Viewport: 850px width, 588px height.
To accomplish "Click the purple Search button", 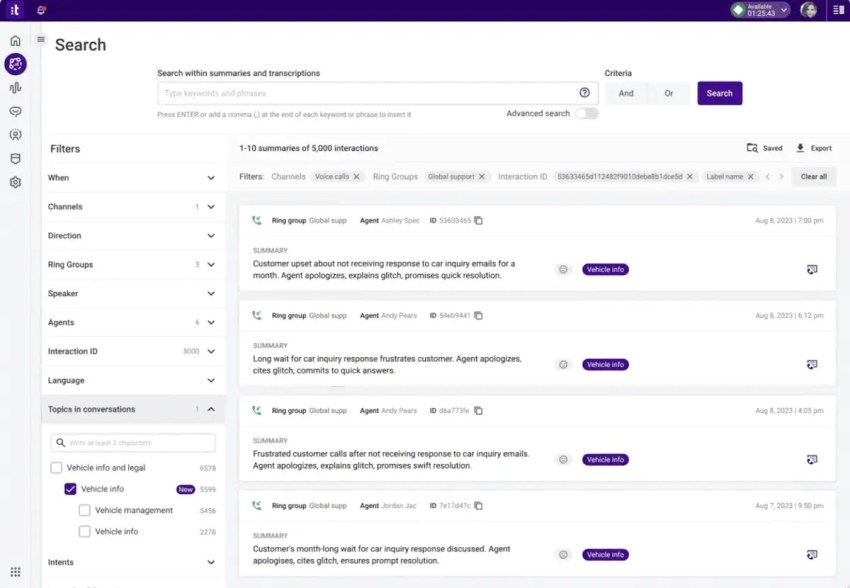I will click(x=719, y=93).
